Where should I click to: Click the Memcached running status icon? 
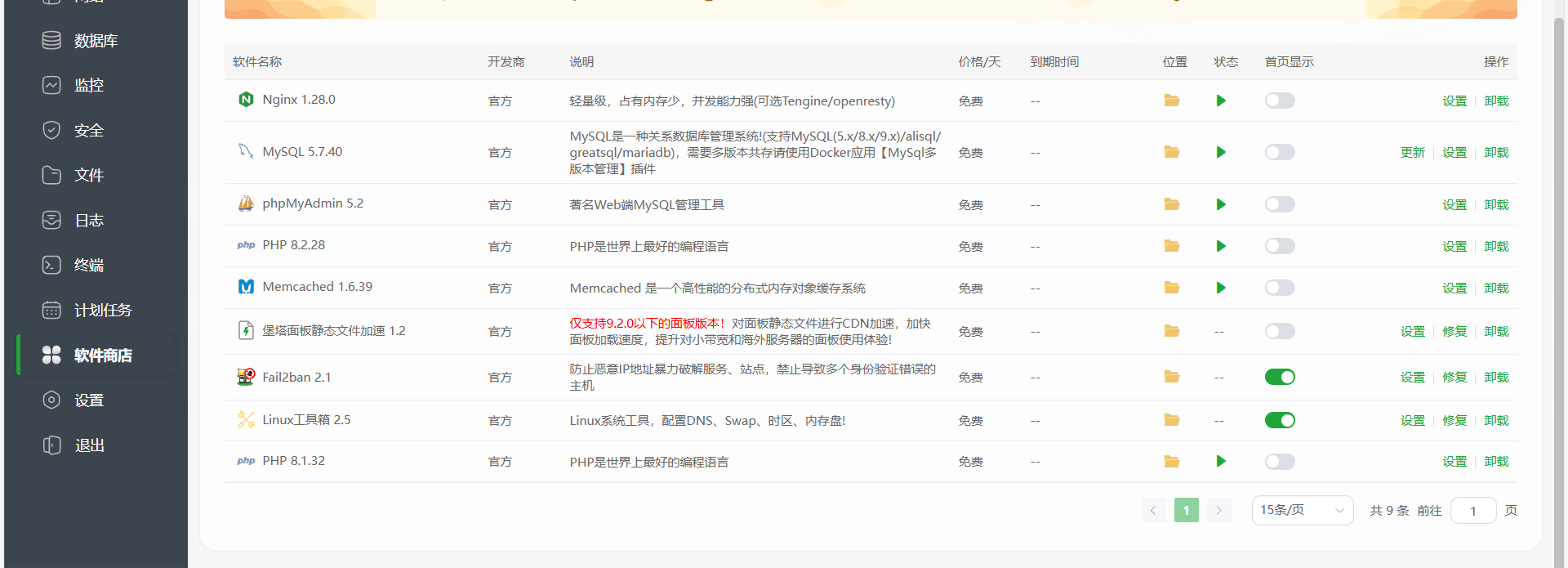[1221, 288]
